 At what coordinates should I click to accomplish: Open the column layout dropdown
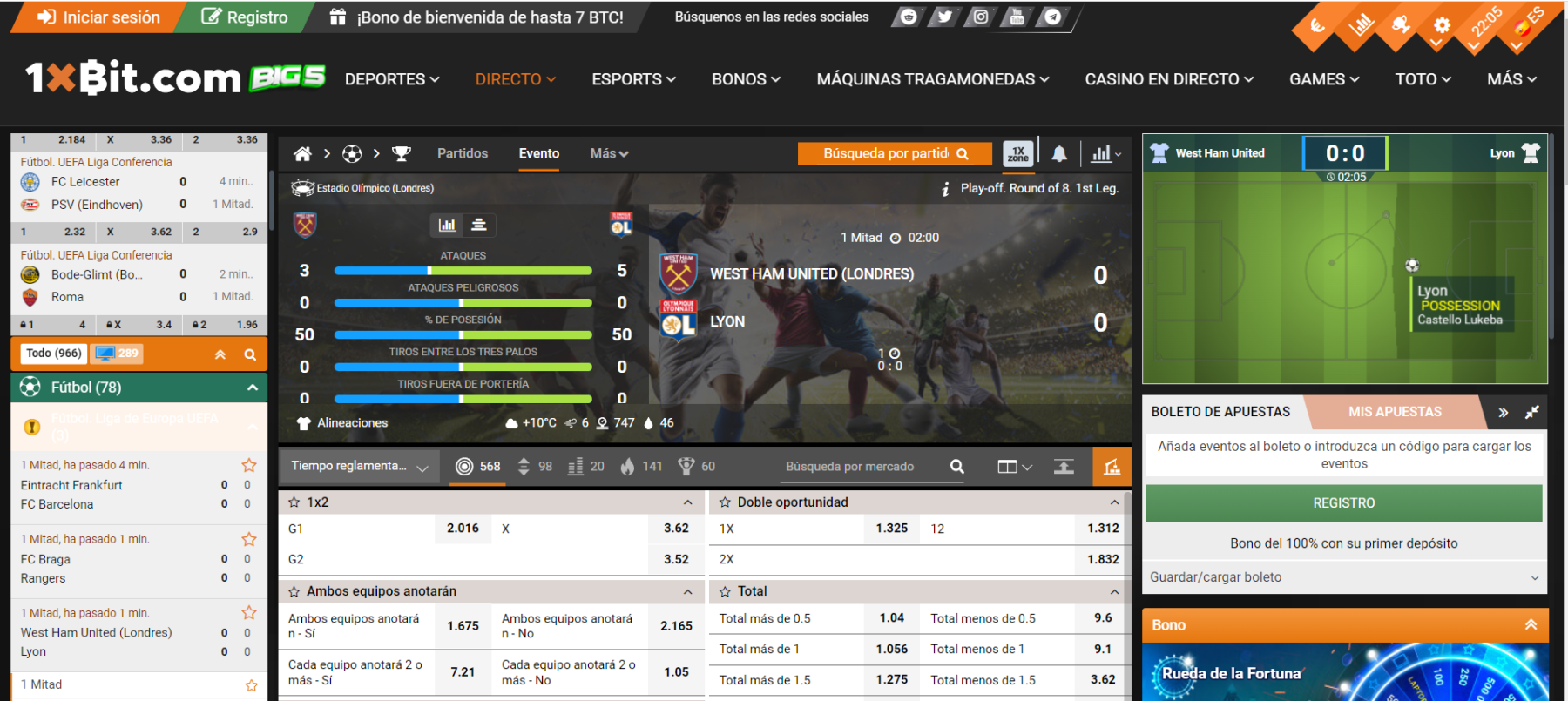pyautogui.click(x=1015, y=467)
